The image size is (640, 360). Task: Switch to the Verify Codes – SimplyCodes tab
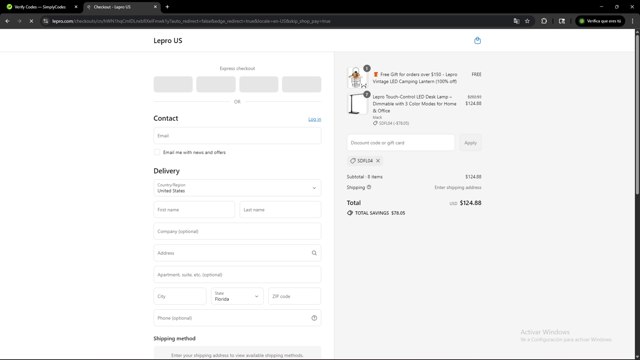click(41, 7)
